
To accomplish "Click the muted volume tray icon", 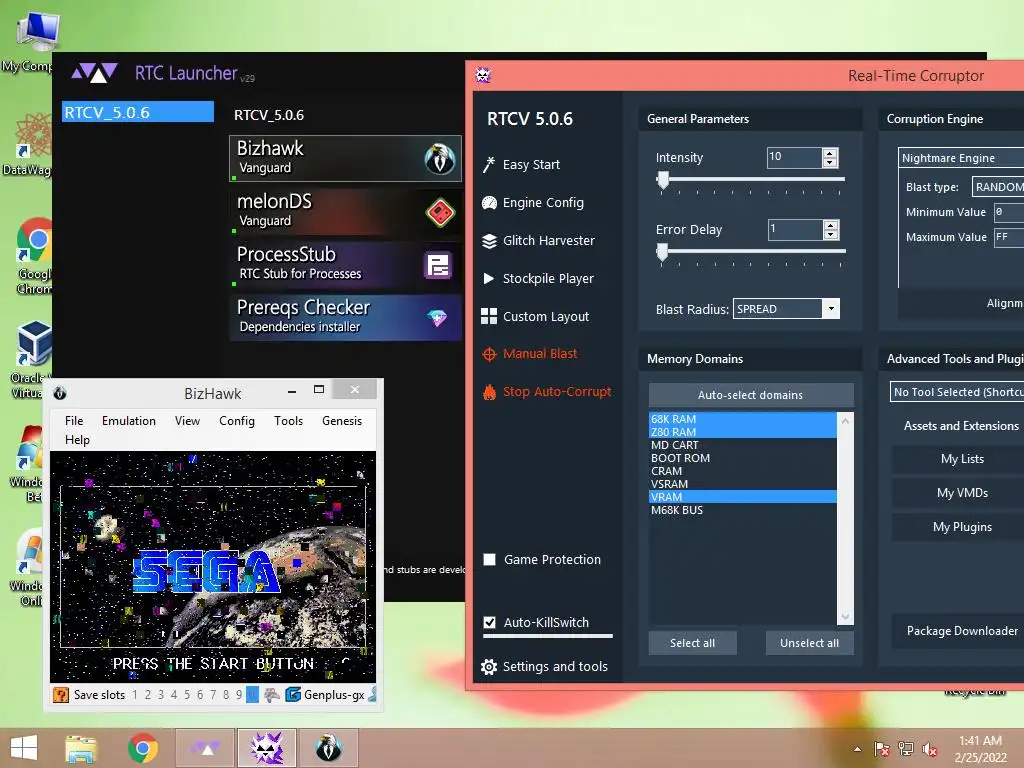I will coord(930,749).
